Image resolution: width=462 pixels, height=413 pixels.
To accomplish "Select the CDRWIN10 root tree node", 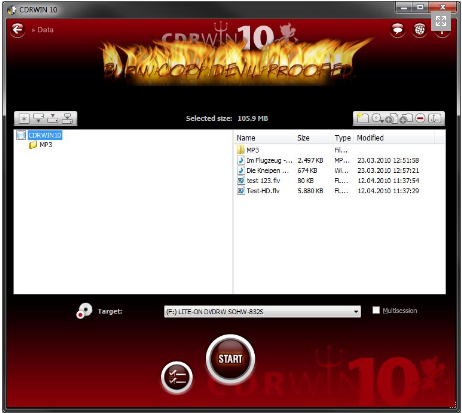I will (45, 135).
